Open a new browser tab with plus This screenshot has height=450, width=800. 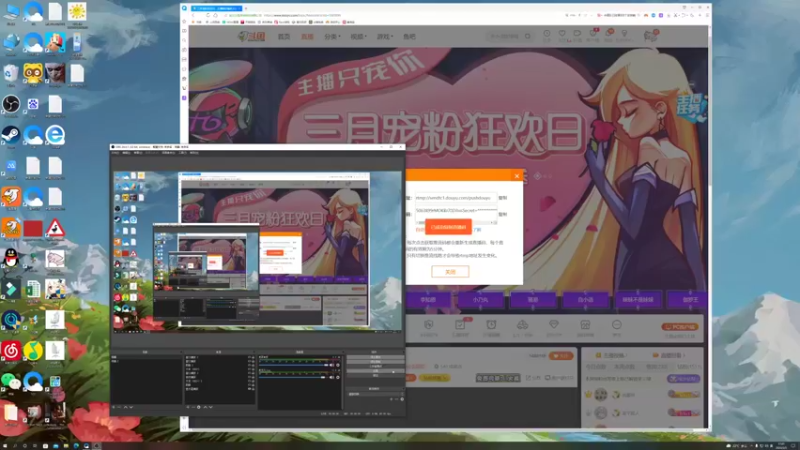[x=246, y=8]
